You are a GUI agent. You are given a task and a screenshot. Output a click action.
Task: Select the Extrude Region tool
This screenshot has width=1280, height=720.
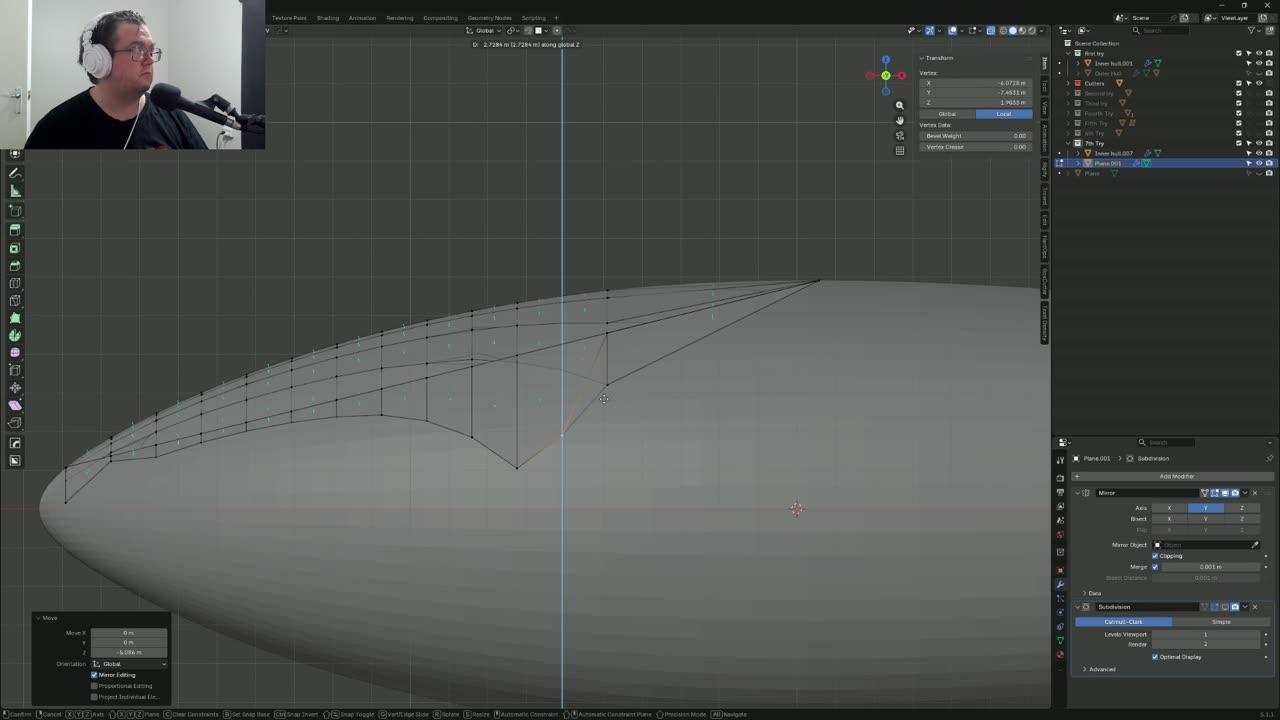click(15, 229)
